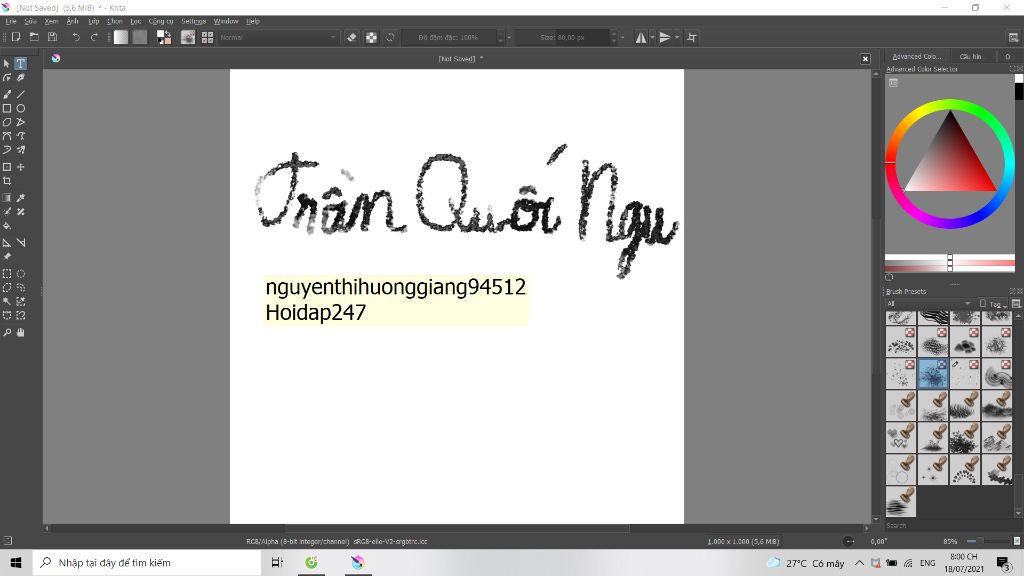1024x576 pixels.
Task: Open the brush presets chooser grid
Action: [208, 37]
